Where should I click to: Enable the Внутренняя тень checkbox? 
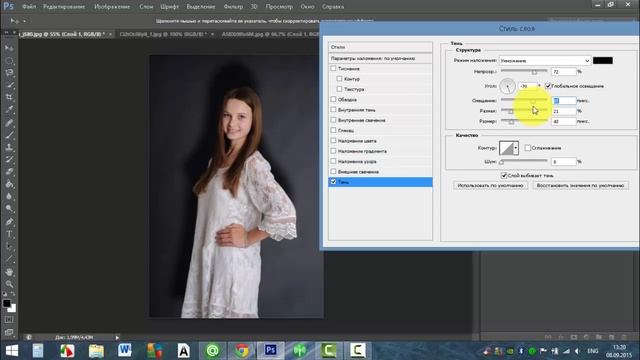(x=333, y=110)
